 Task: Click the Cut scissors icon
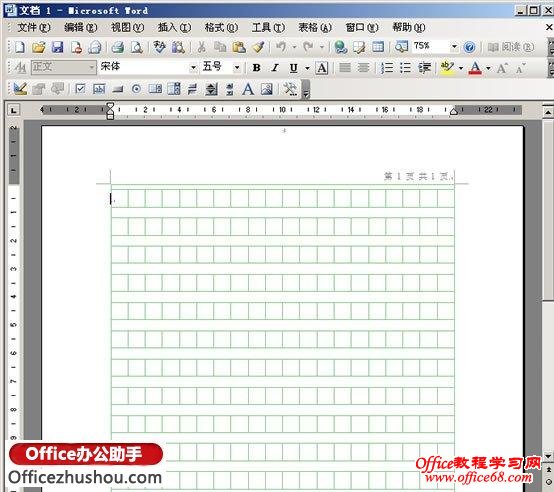point(201,47)
